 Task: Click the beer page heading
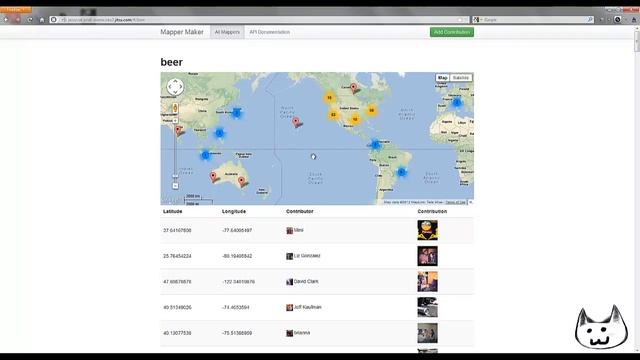point(171,62)
